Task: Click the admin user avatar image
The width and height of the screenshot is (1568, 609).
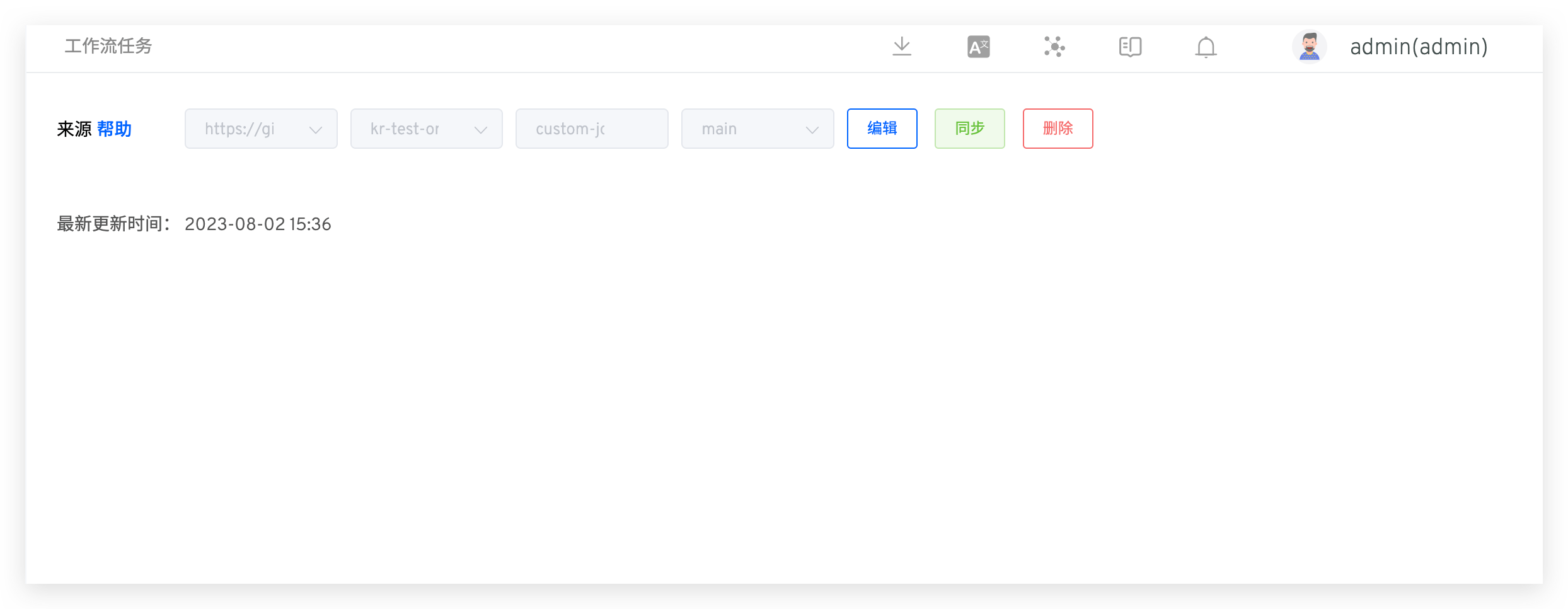Action: click(x=1309, y=47)
